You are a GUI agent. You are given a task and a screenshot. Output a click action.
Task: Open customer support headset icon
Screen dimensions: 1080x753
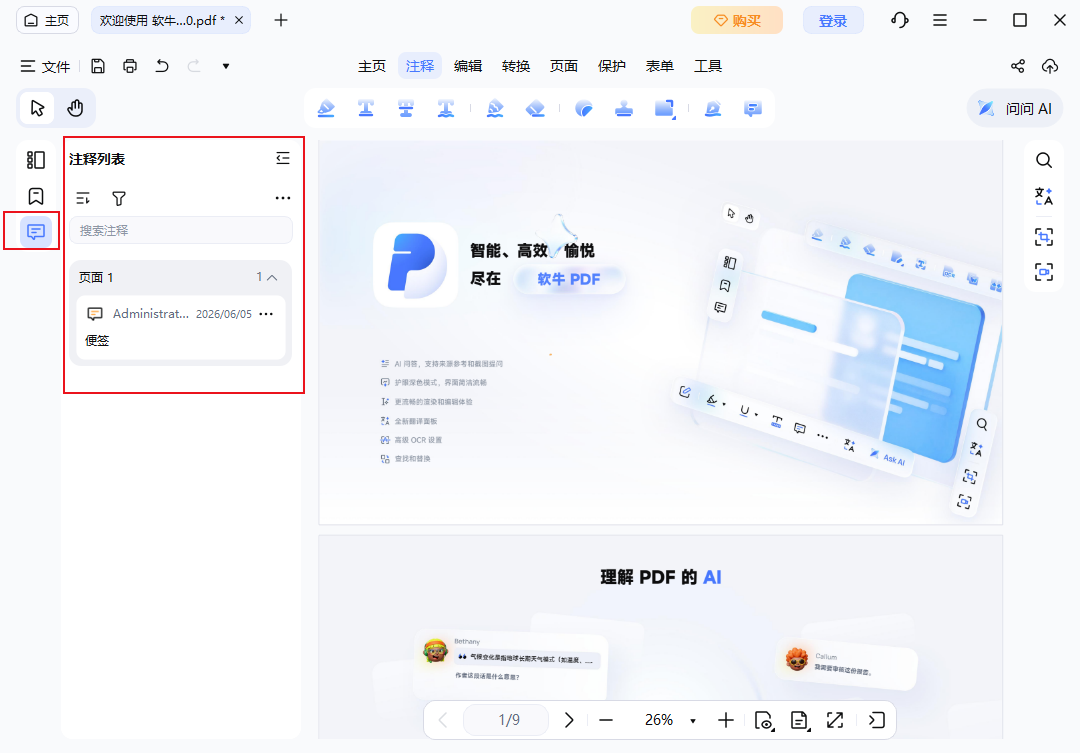coord(900,20)
